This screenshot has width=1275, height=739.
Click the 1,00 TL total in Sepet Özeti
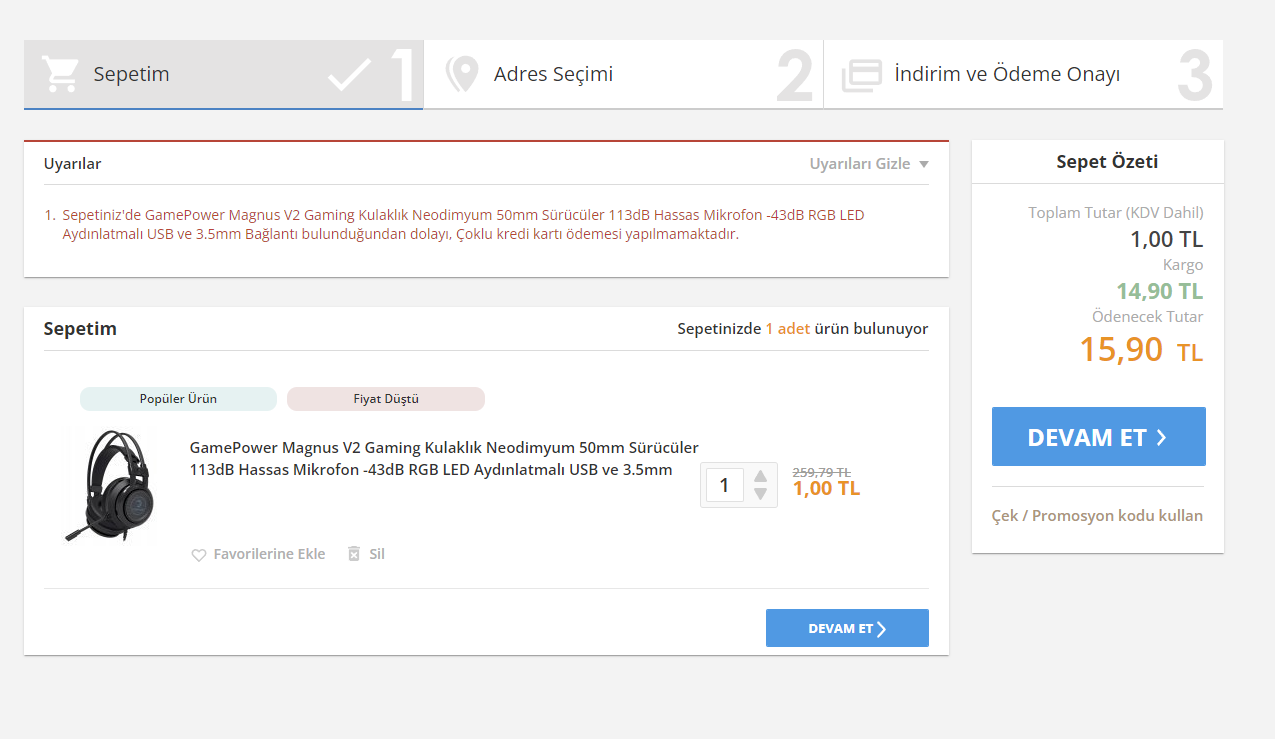point(1167,239)
